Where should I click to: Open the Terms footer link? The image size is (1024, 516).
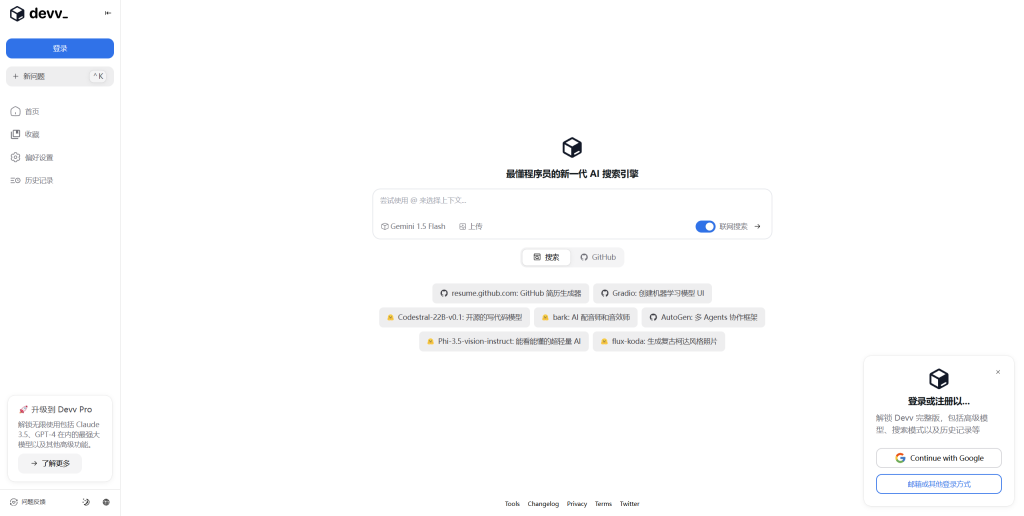(x=603, y=504)
